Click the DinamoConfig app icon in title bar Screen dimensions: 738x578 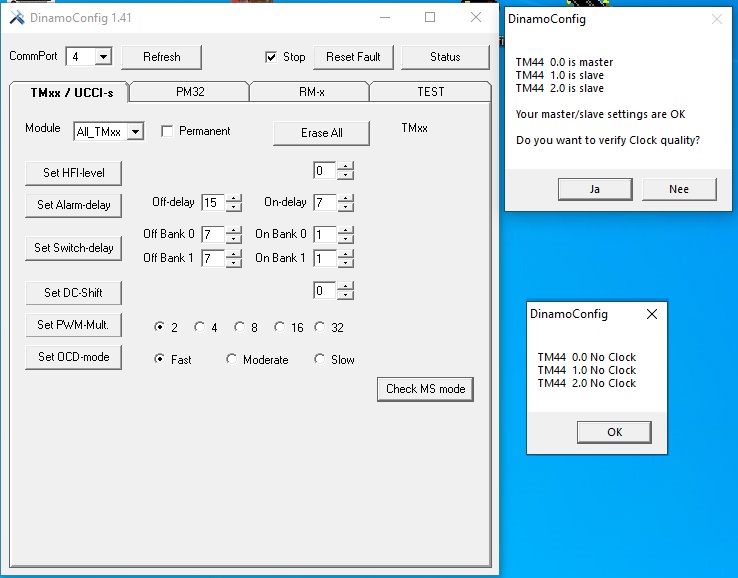pos(17,18)
